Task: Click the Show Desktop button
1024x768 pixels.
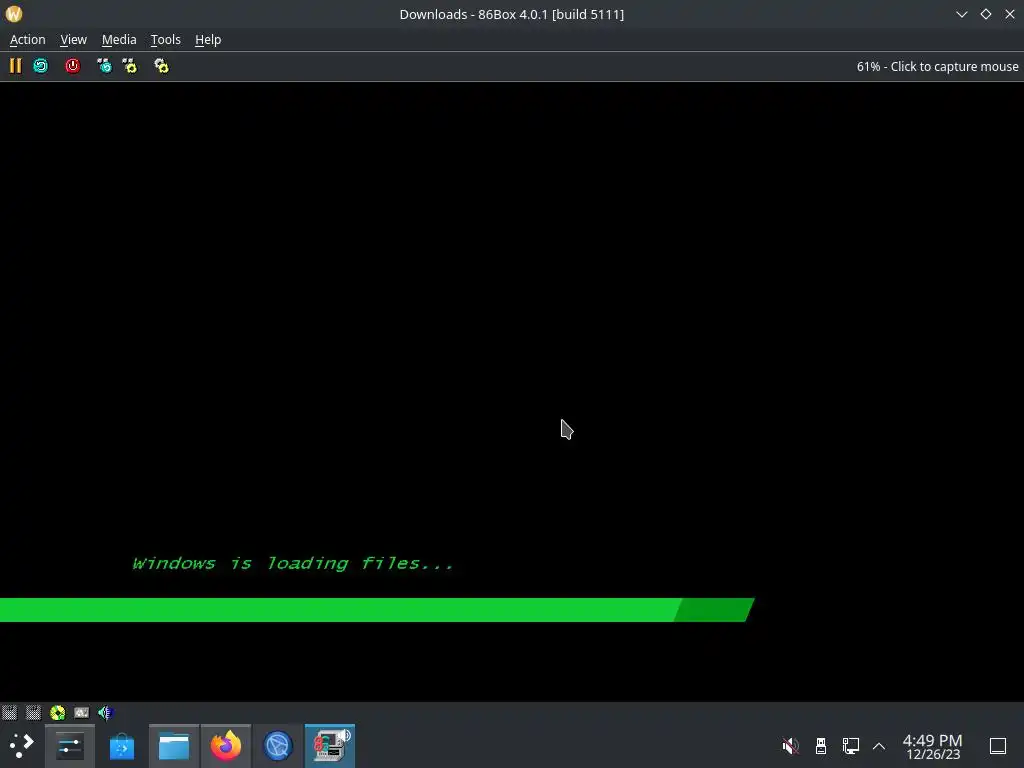Action: click(x=998, y=746)
